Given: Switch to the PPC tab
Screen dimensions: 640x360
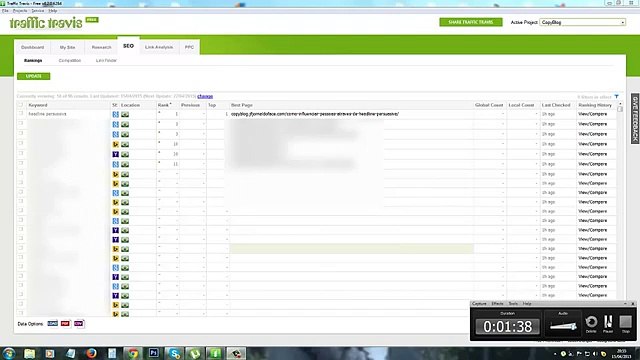Looking at the screenshot, I should click(x=189, y=47).
